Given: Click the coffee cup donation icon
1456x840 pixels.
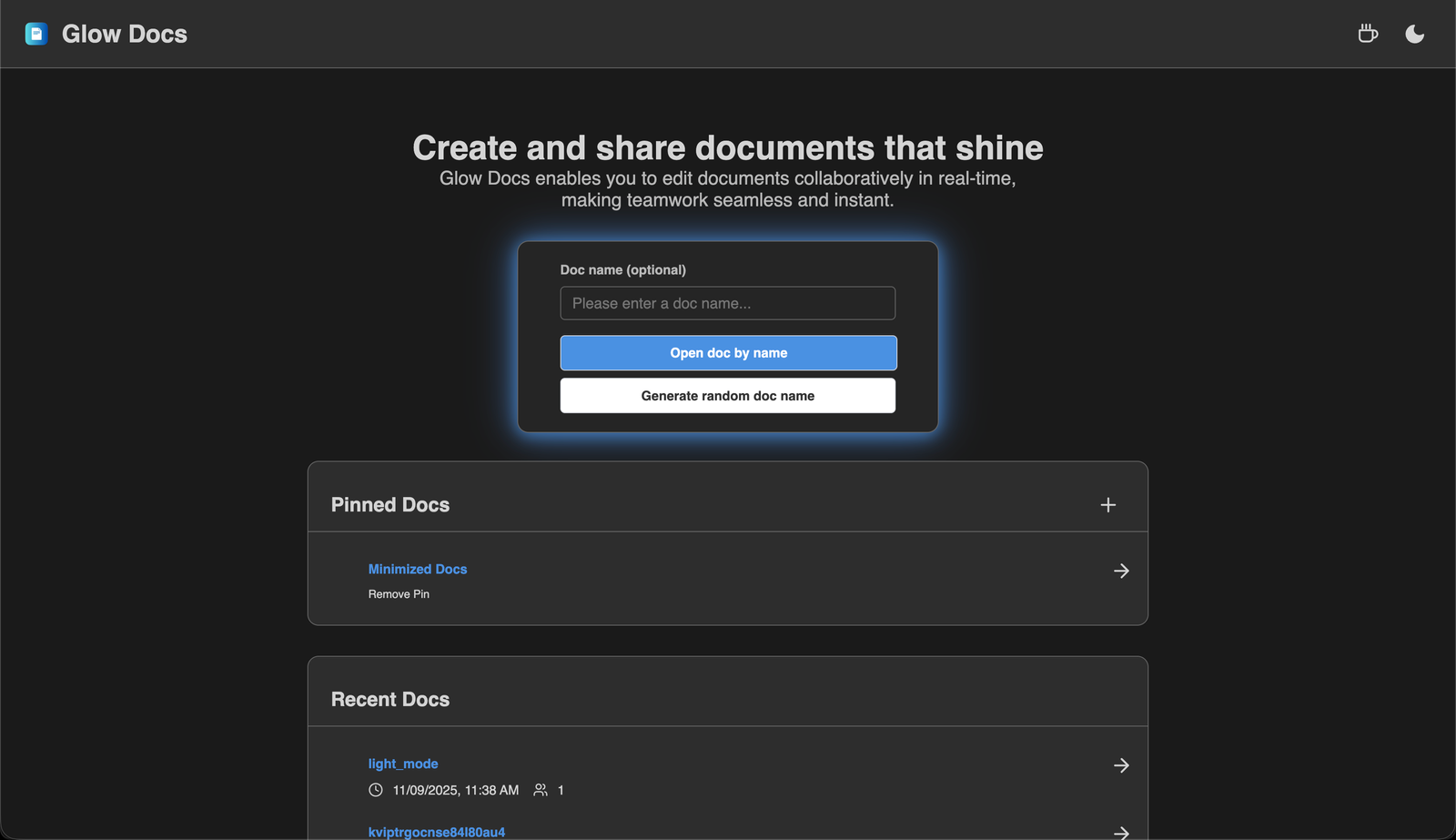Looking at the screenshot, I should (1368, 33).
